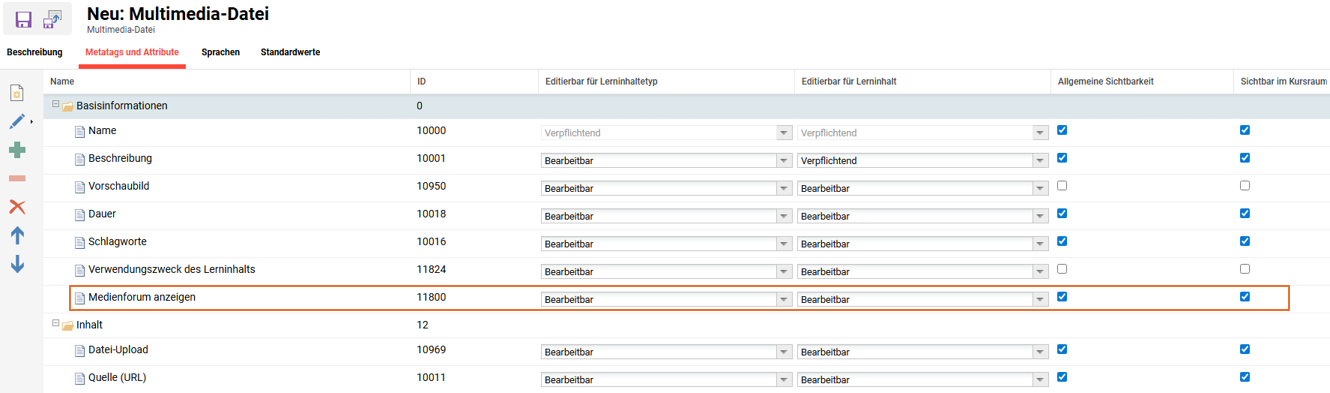Toggle Sichtbar im Kursraum for Datei-Upload
This screenshot has width=1330, height=393.
1245,349
